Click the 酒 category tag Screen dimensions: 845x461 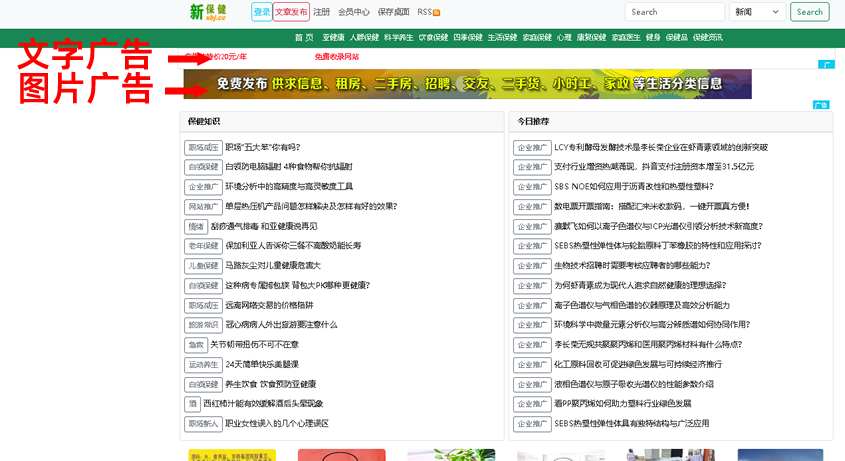coord(192,404)
